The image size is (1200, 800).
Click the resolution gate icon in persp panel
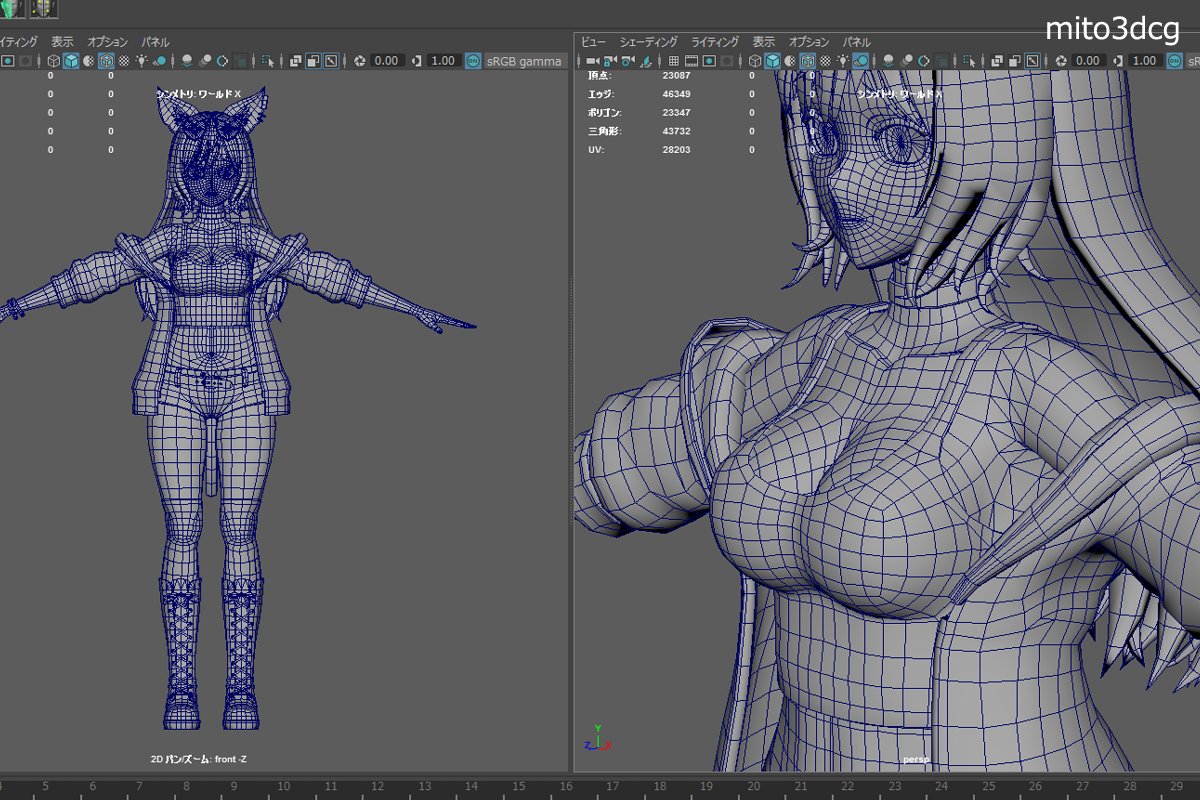[708, 61]
